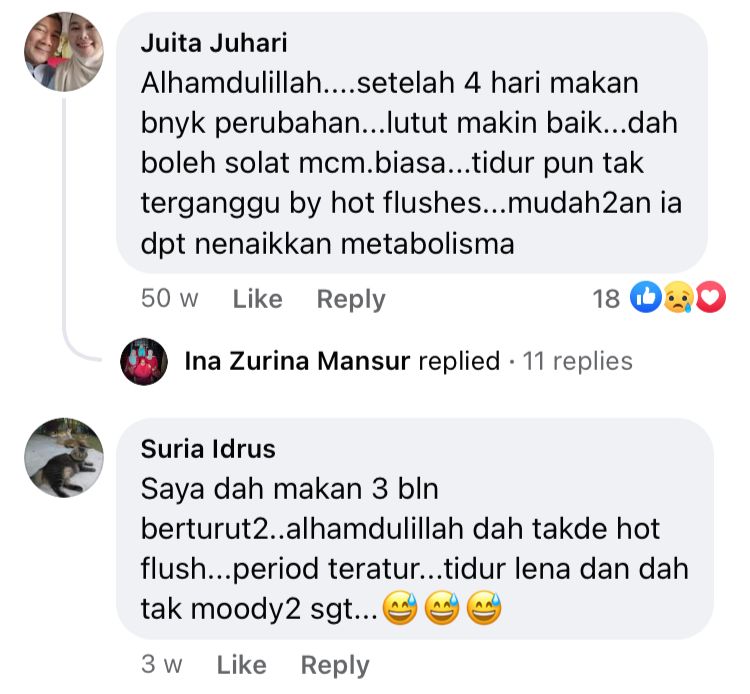Image resolution: width=750 pixels, height=694 pixels.
Task: Open Suria Idrus's profile name link
Action: pyautogui.click(x=208, y=449)
